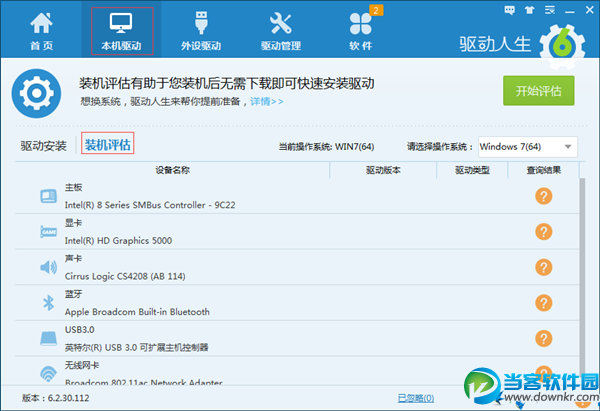This screenshot has width=600, height=411.
Task: Expand the Windows 7(64) OS dropdown
Action: click(528, 147)
